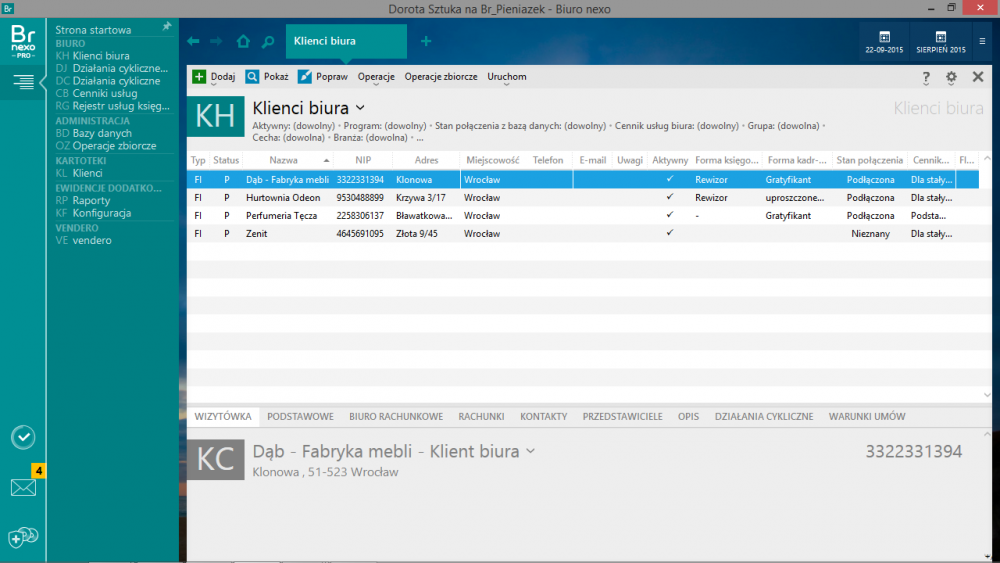
Task: Open the Operacje zbiorcze dropdown menu
Action: [440, 77]
